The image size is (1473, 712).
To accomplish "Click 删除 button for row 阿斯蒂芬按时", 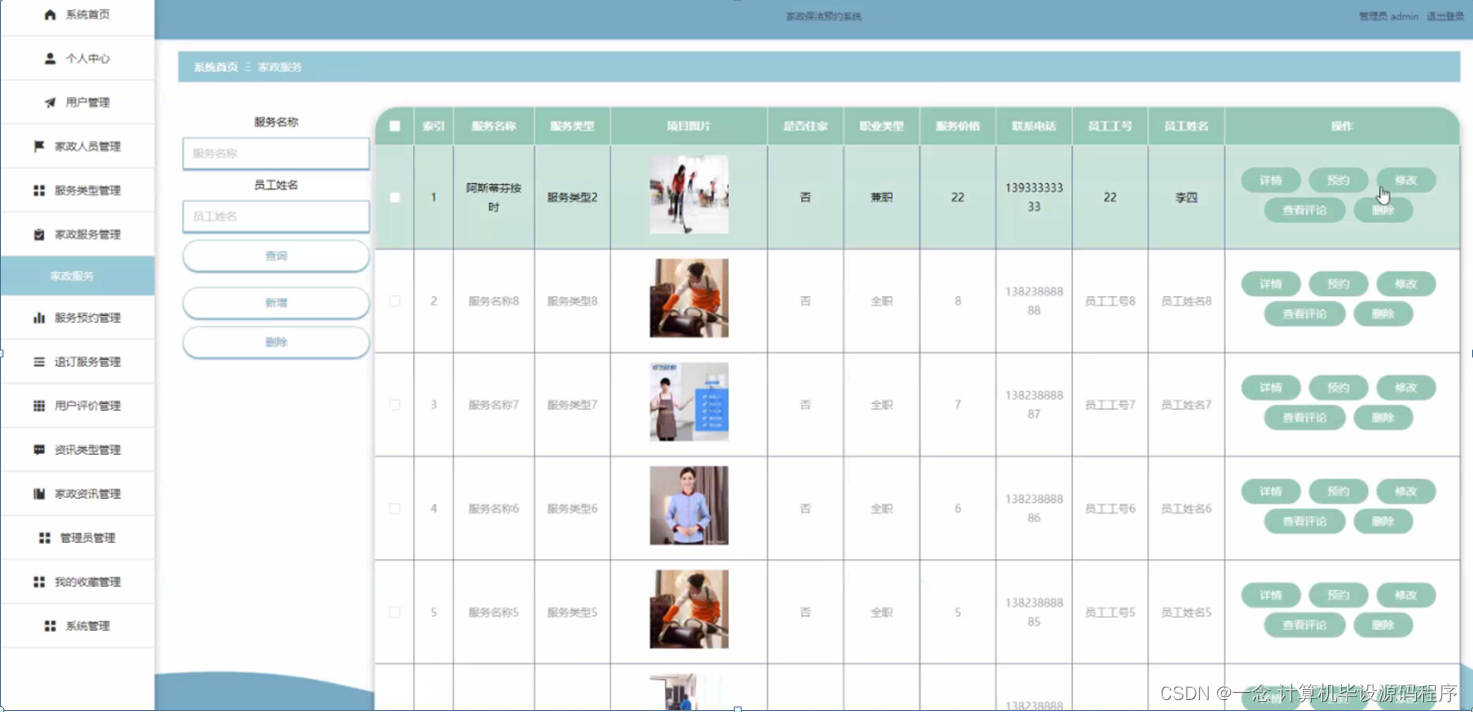I will [1383, 210].
